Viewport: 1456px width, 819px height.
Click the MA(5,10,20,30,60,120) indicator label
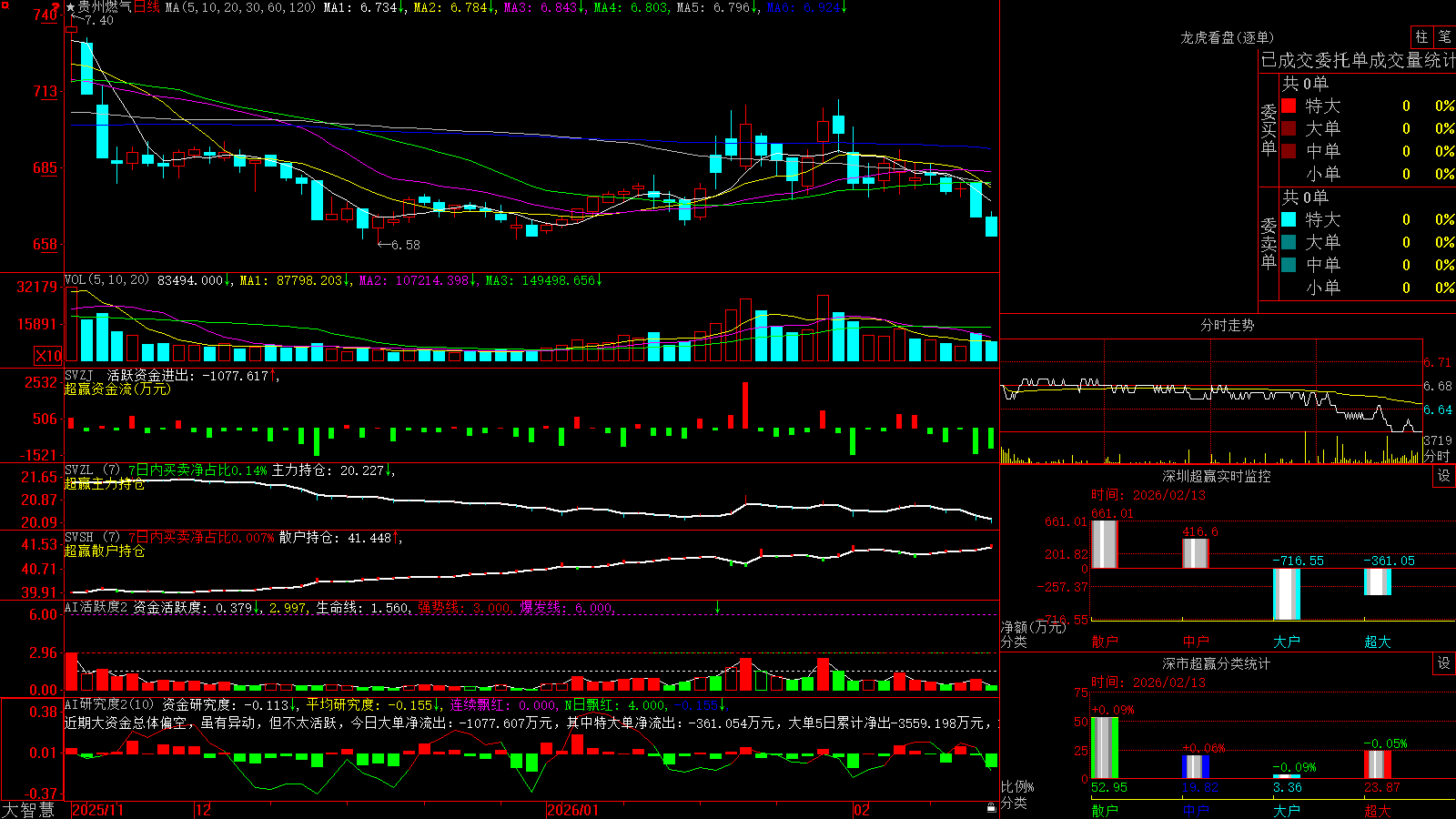tap(240, 7)
